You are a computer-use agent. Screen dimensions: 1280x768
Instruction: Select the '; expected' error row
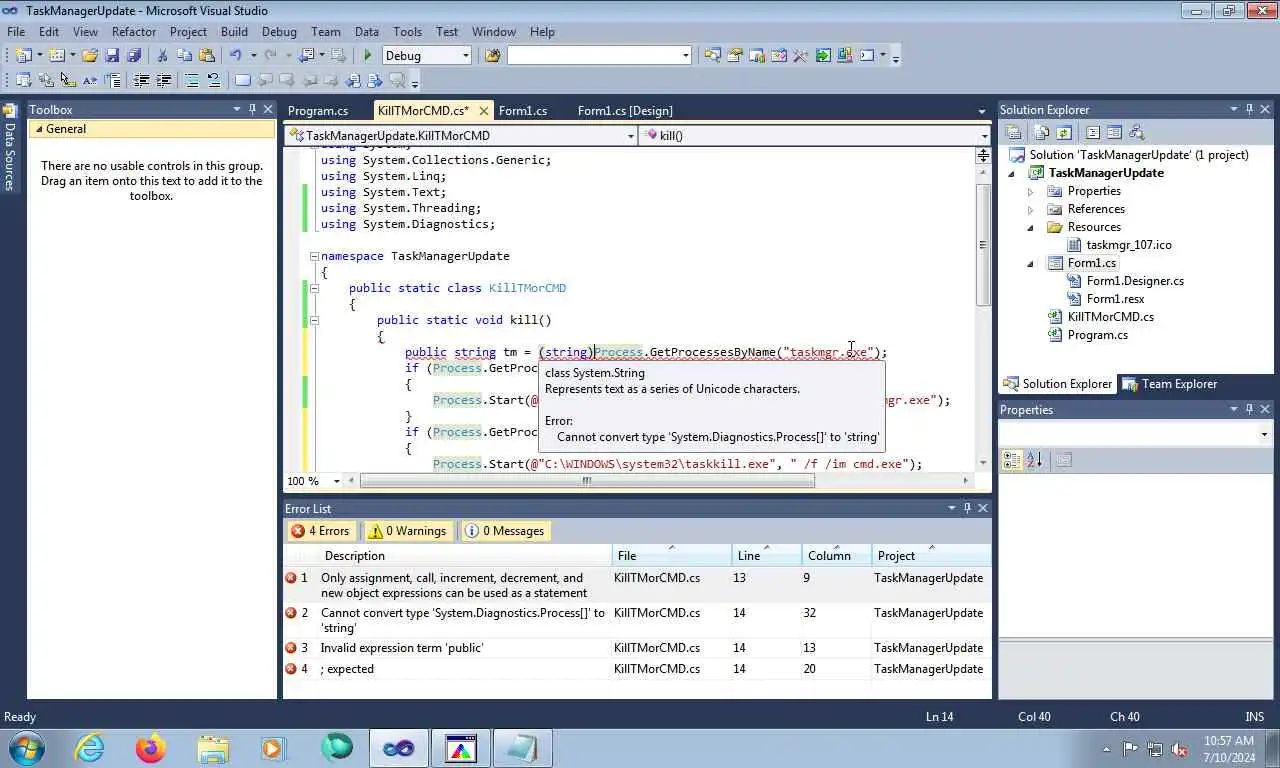637,669
